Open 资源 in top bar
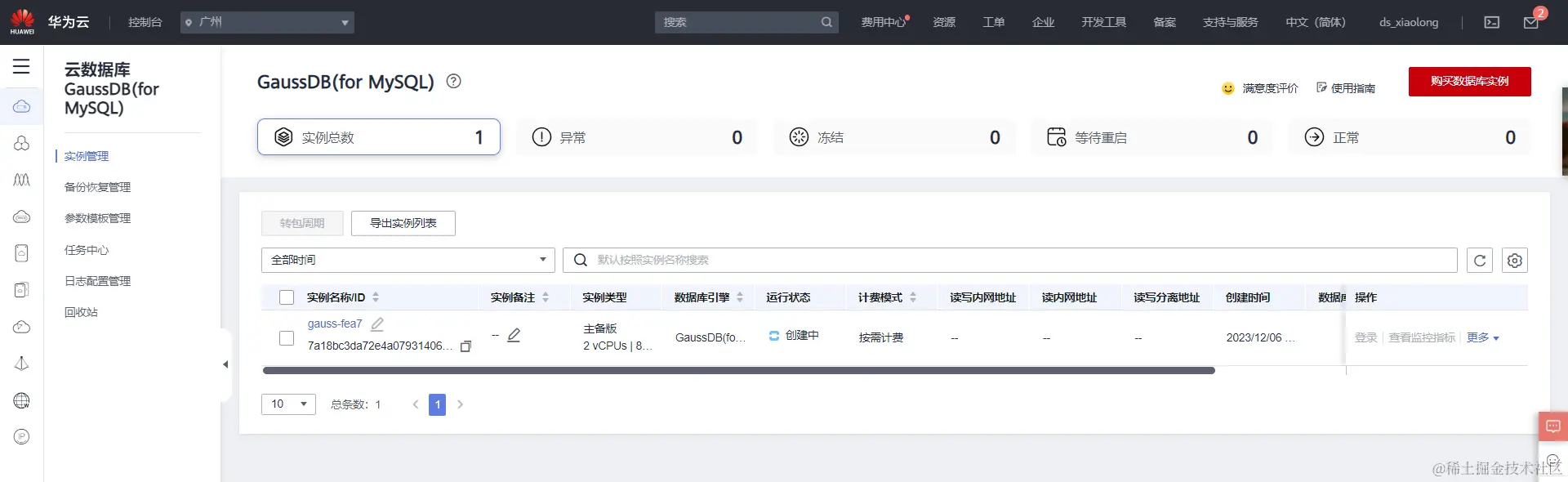This screenshot has height=482, width=1568. pos(944,22)
